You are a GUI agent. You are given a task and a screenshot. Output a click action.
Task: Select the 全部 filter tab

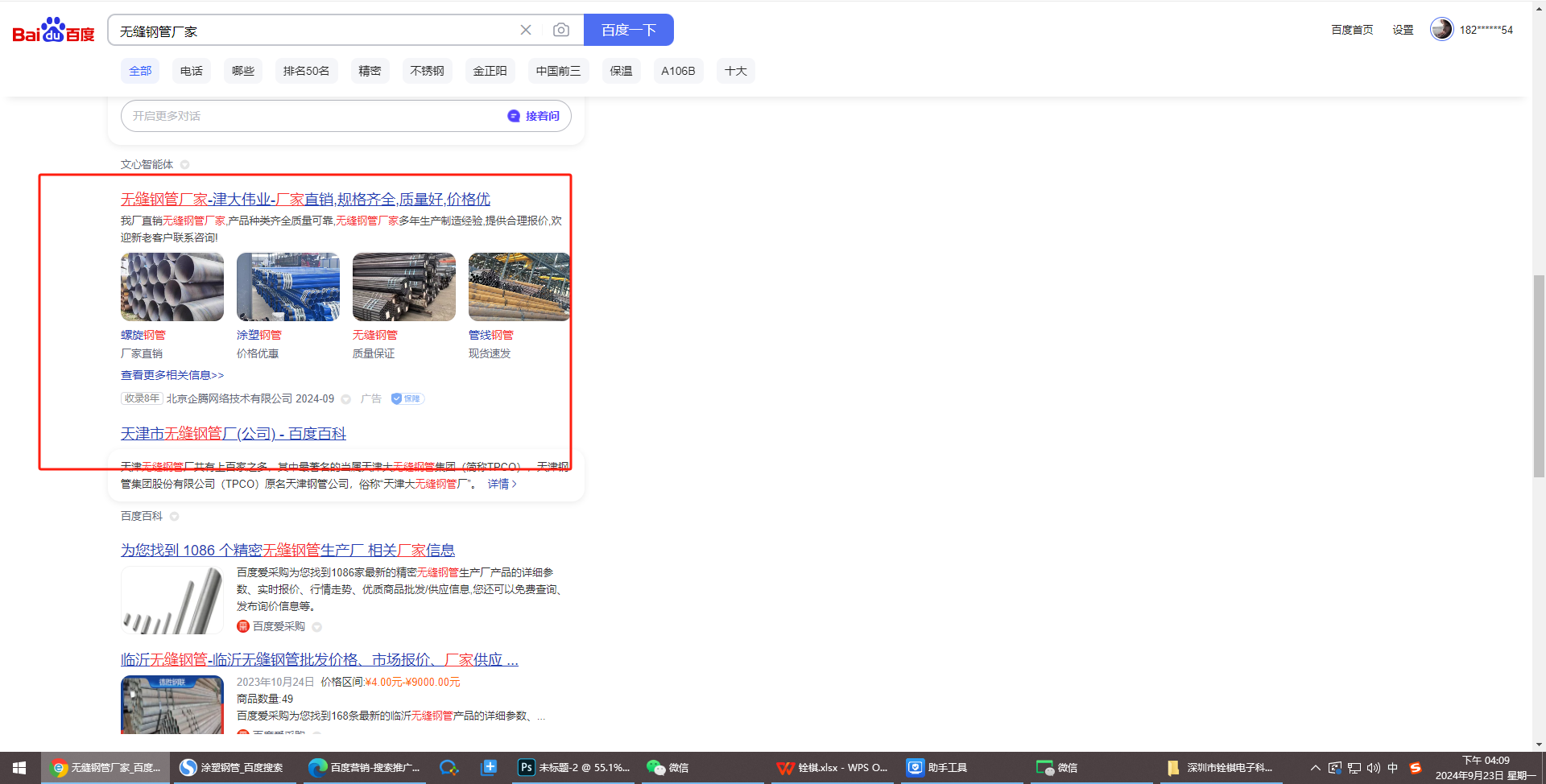coord(140,71)
